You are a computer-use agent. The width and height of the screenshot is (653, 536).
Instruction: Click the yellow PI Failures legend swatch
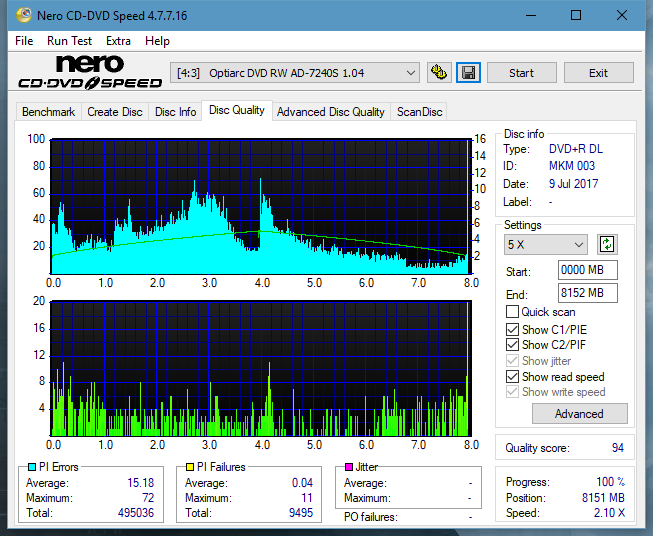(x=190, y=467)
